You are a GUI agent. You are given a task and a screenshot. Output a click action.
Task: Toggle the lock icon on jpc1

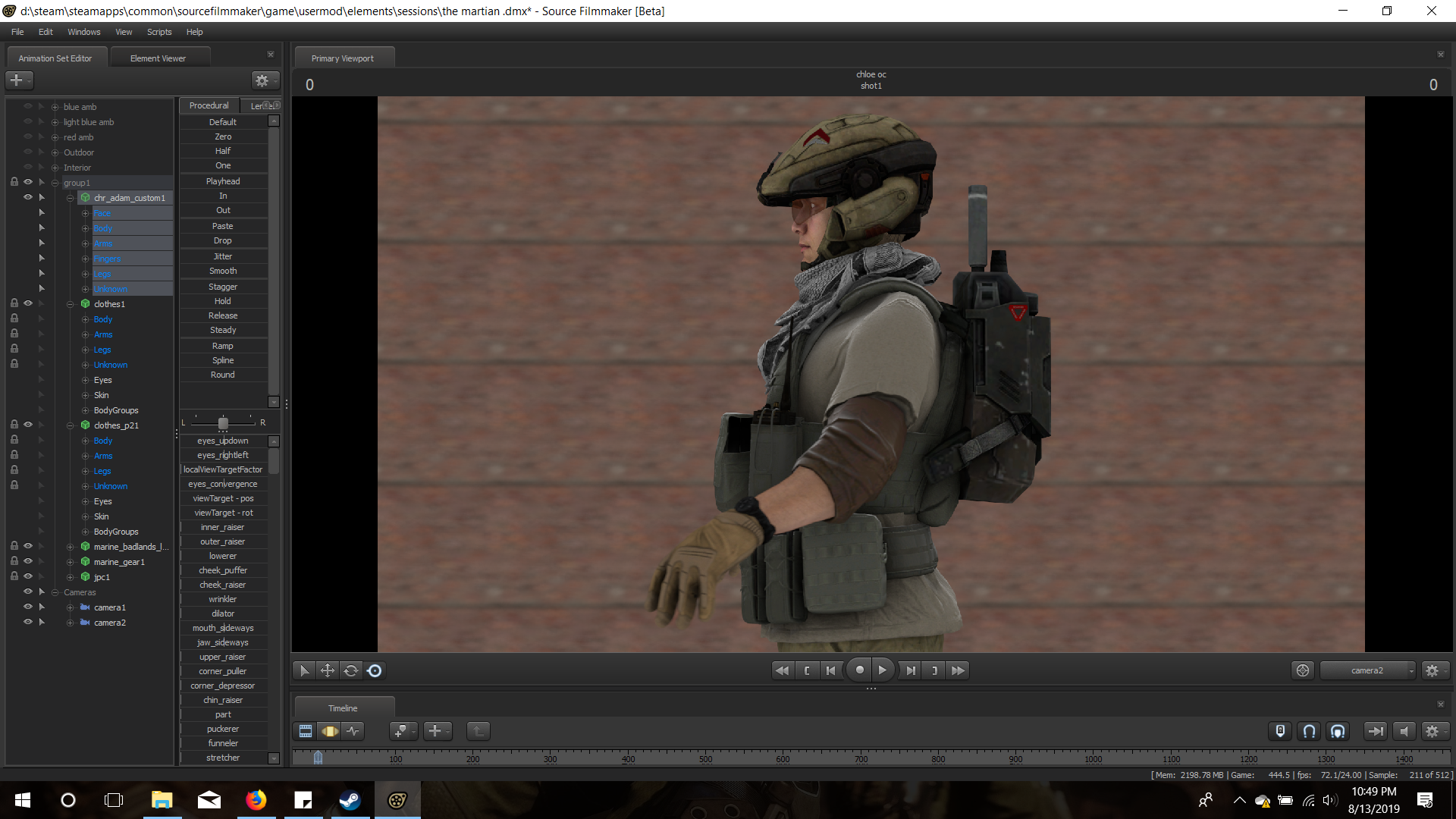14,576
